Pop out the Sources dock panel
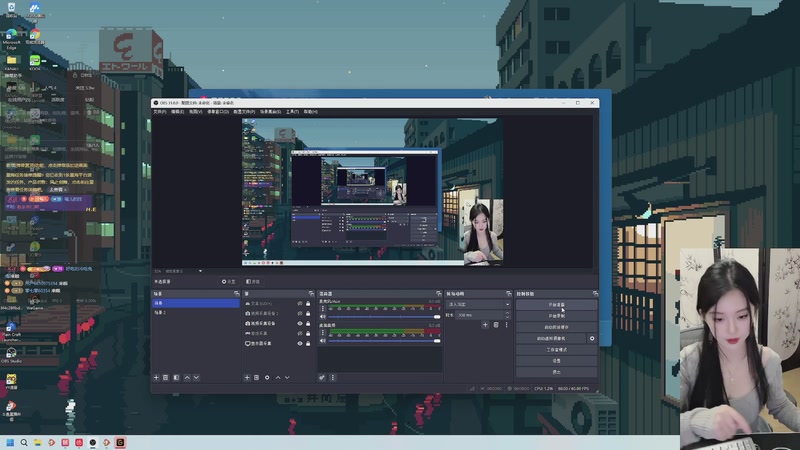This screenshot has width=800, height=450. [x=311, y=294]
